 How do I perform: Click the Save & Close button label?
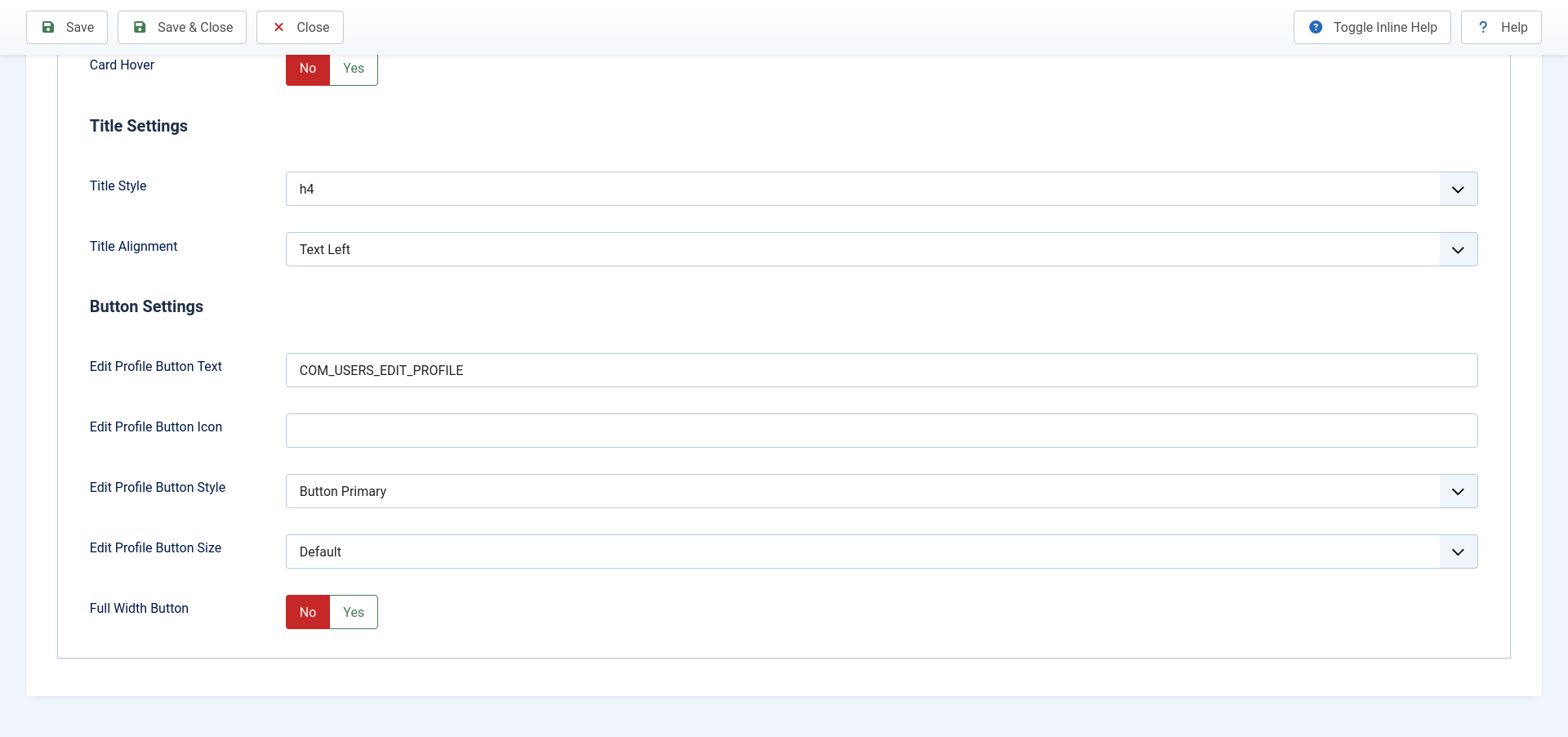[x=195, y=27]
